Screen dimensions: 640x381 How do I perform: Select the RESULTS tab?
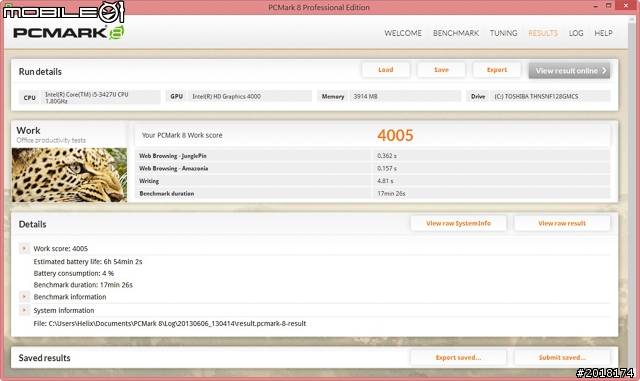(543, 33)
